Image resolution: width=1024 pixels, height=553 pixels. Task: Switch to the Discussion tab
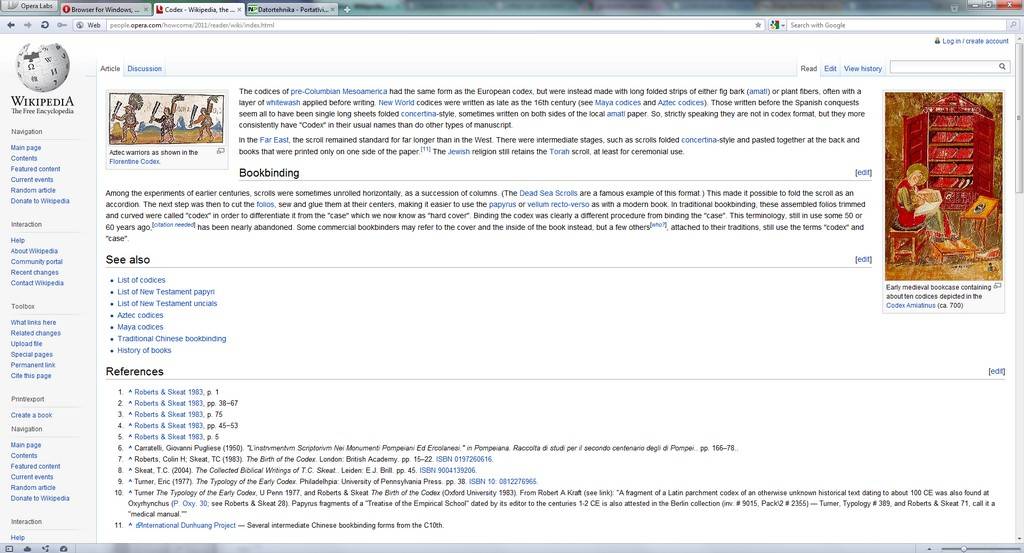click(x=144, y=69)
